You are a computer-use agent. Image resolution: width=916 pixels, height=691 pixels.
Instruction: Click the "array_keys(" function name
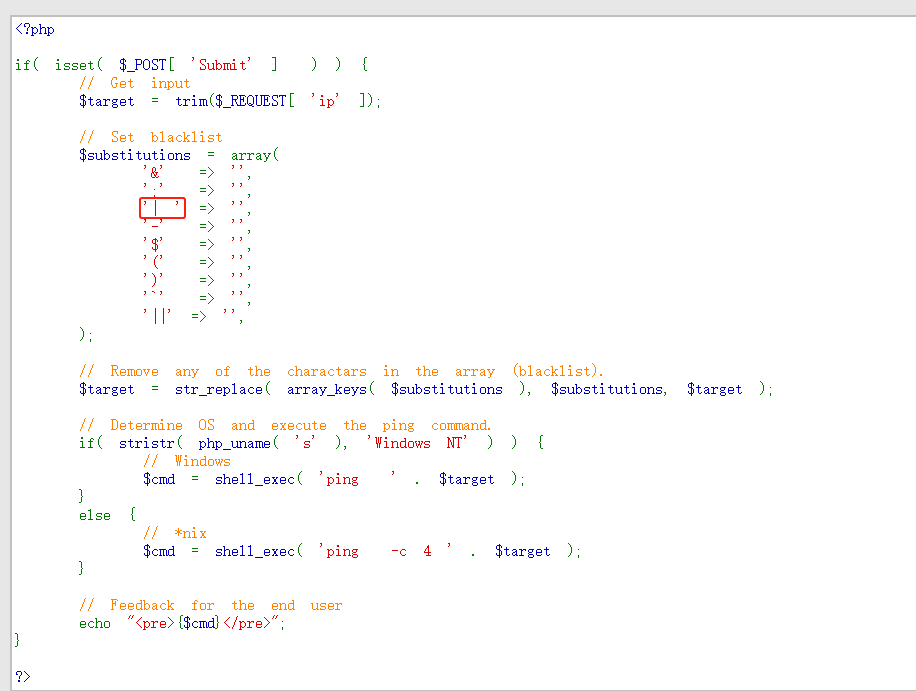coord(331,390)
